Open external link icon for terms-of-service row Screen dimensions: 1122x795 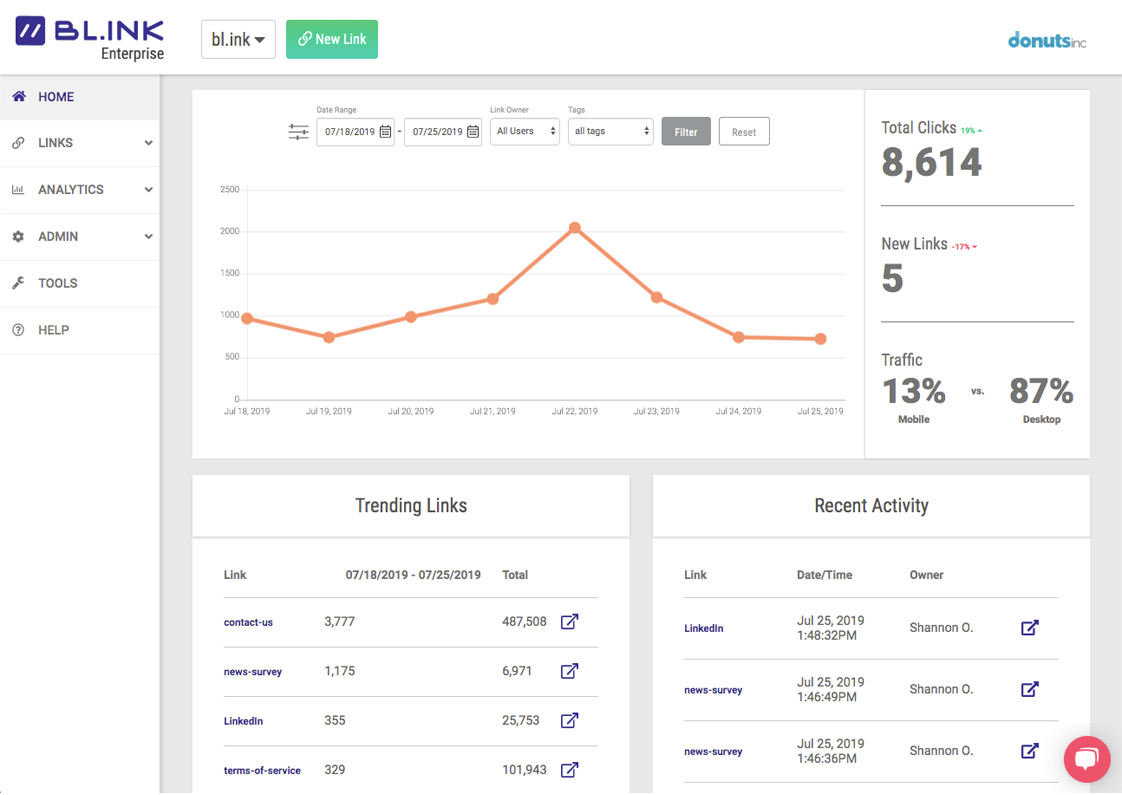(x=569, y=770)
